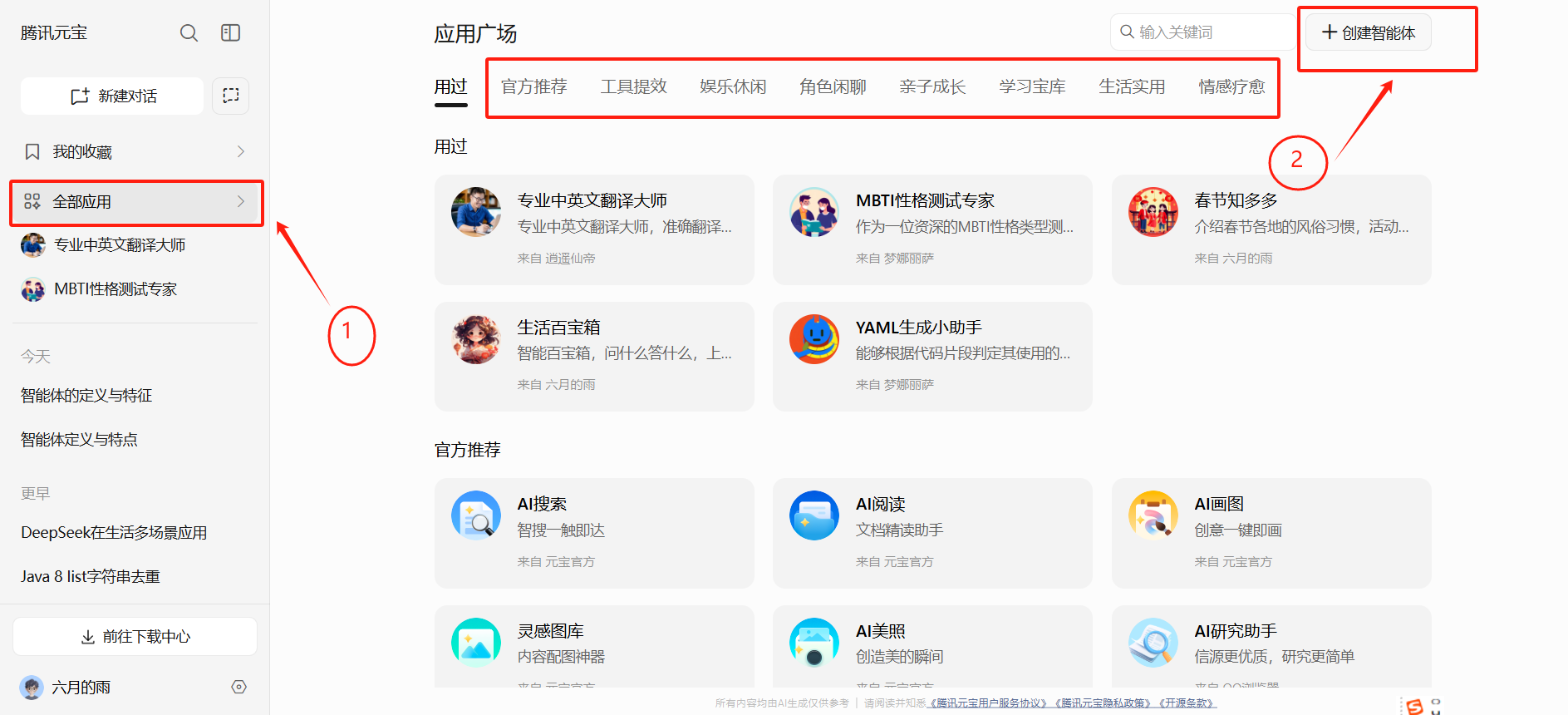Screen dimensions: 1568x715
Task: Switch to the 生活实用 tab
Action: (x=1133, y=86)
